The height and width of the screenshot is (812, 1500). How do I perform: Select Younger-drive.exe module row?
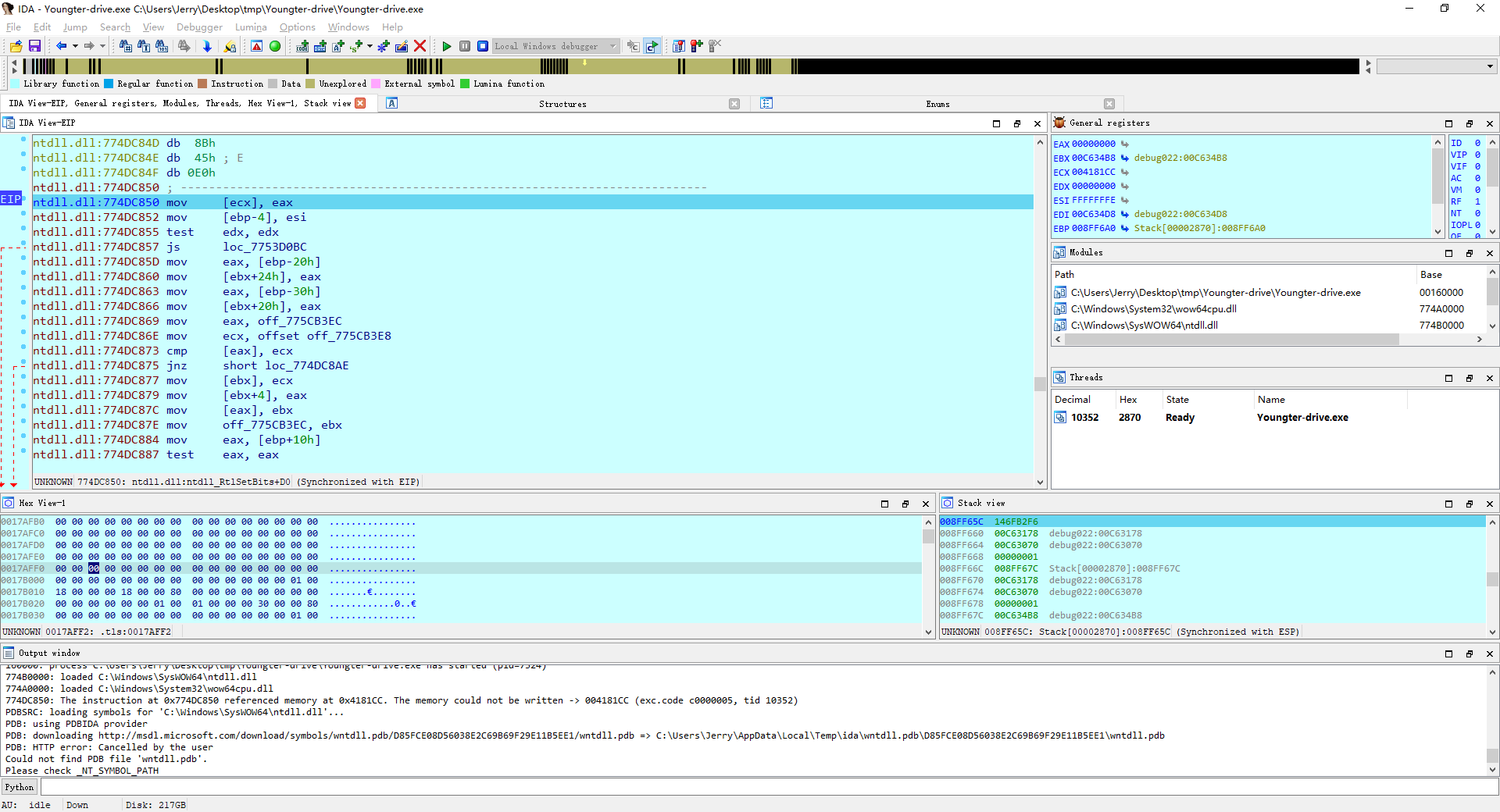[x=1270, y=293]
